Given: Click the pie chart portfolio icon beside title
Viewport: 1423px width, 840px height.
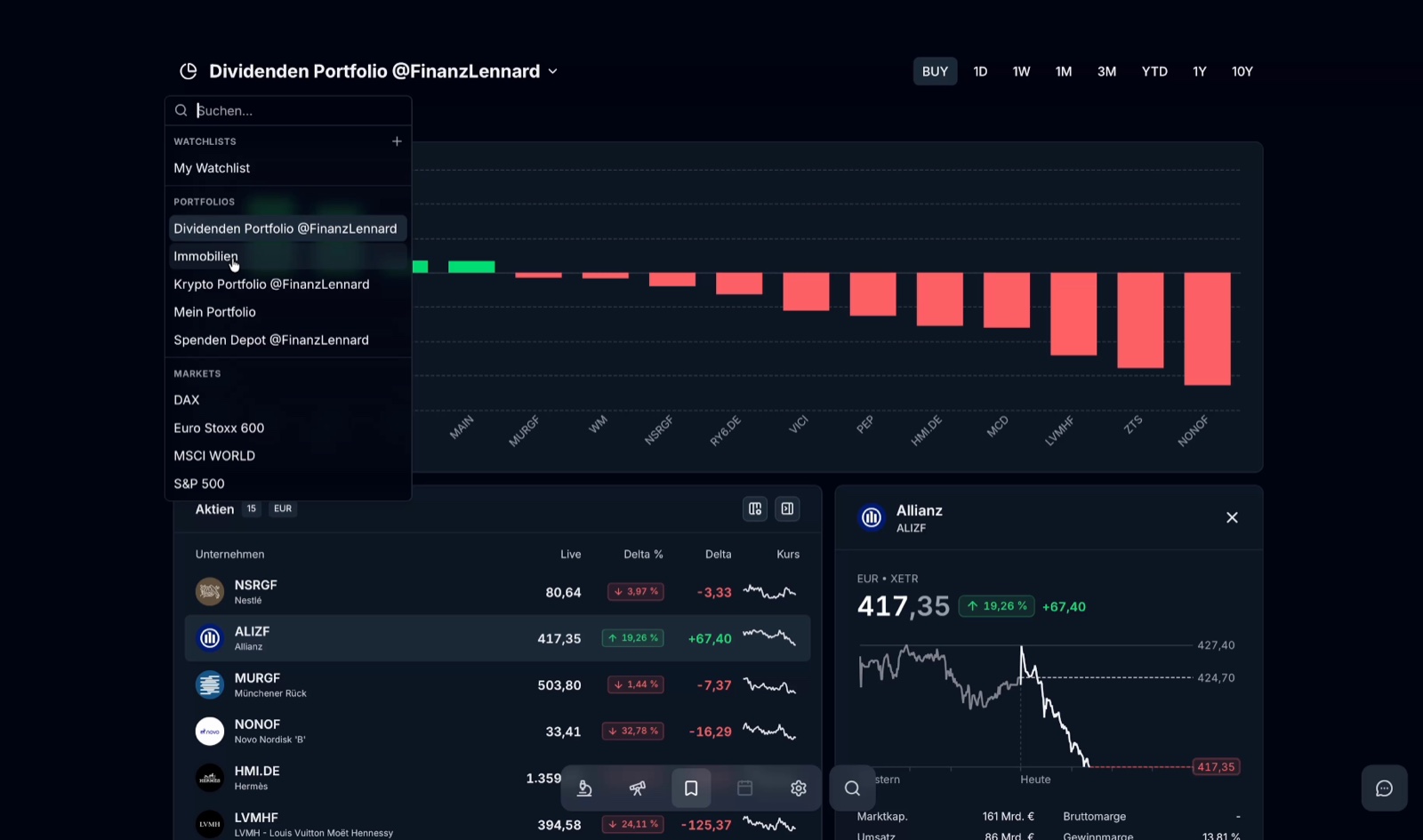Looking at the screenshot, I should click(x=188, y=71).
